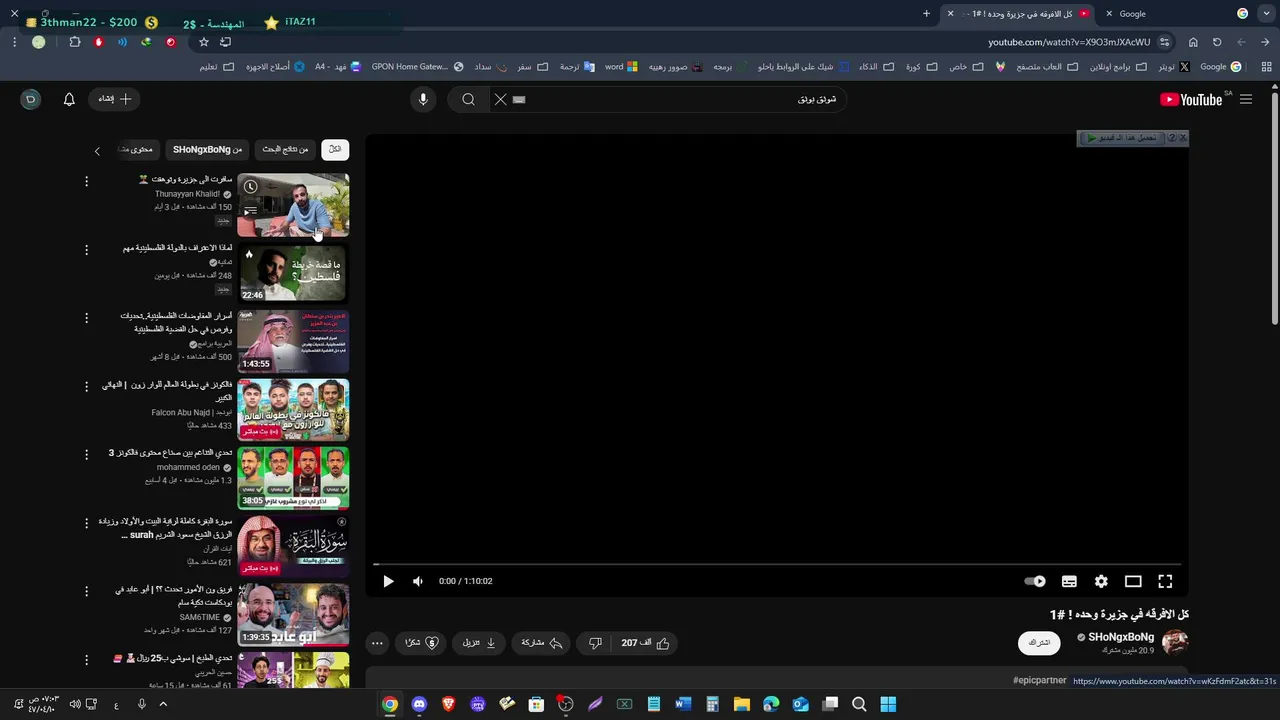Subscribe to SHoNgxBoNg with the اشتراك button
The image size is (1280, 720).
[x=1039, y=643]
